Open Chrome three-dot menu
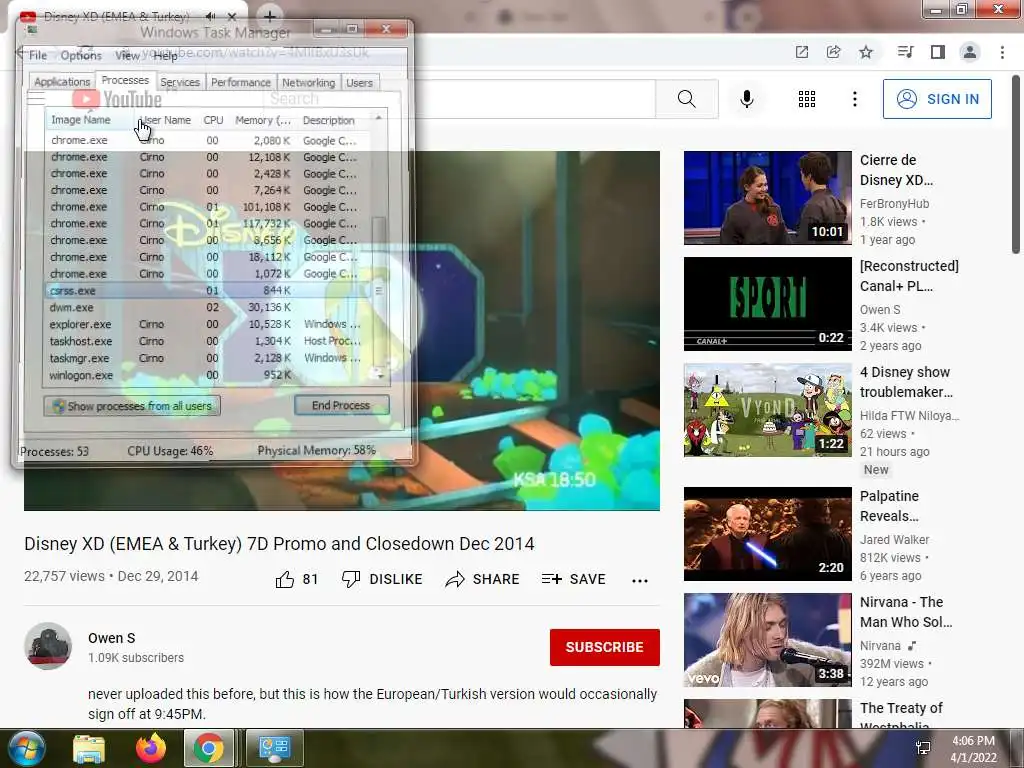Viewport: 1024px width, 768px height. pos(1002,52)
